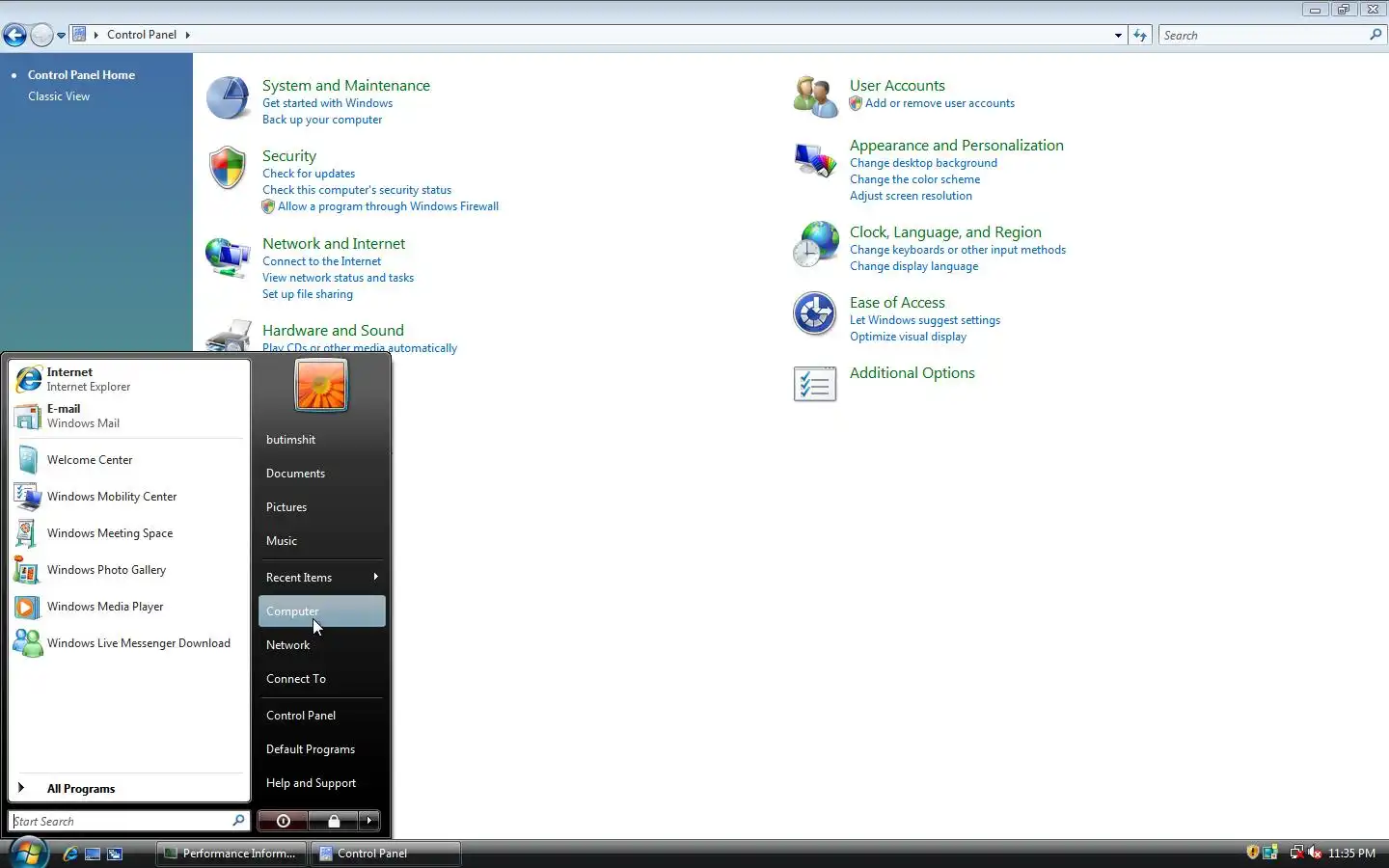Select Computer in Start menu
Image resolution: width=1389 pixels, height=868 pixels.
click(321, 610)
